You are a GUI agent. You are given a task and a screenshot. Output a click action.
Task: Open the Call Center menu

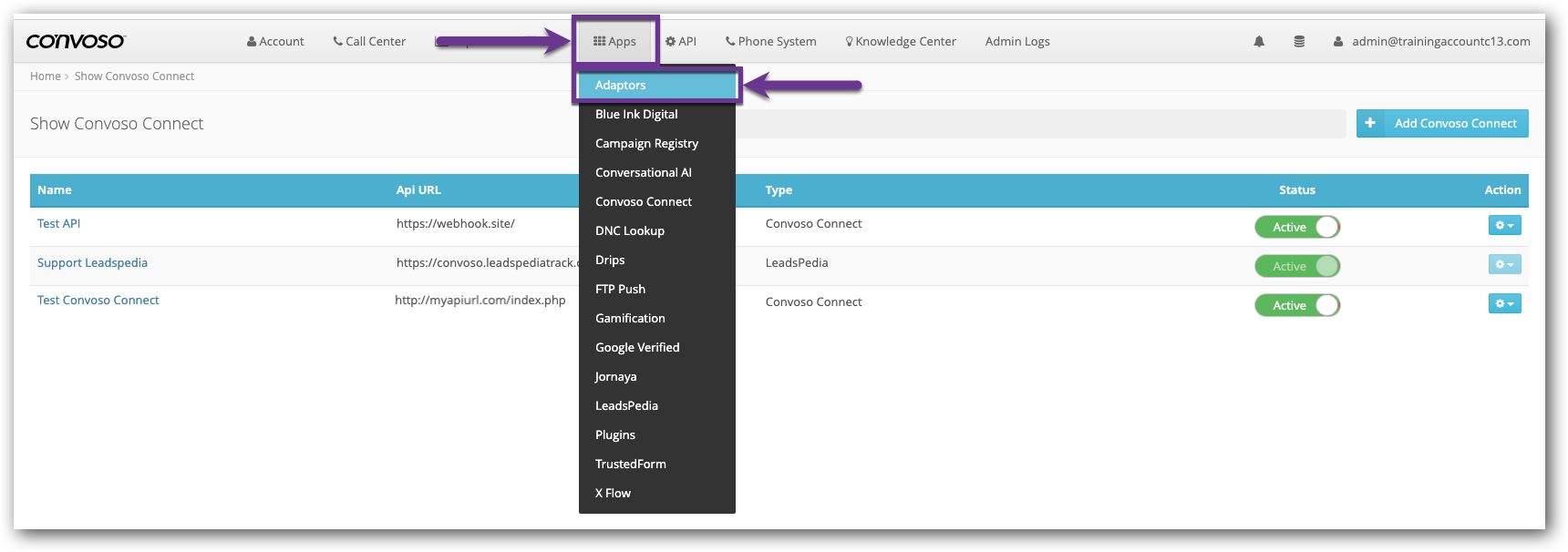(x=369, y=41)
